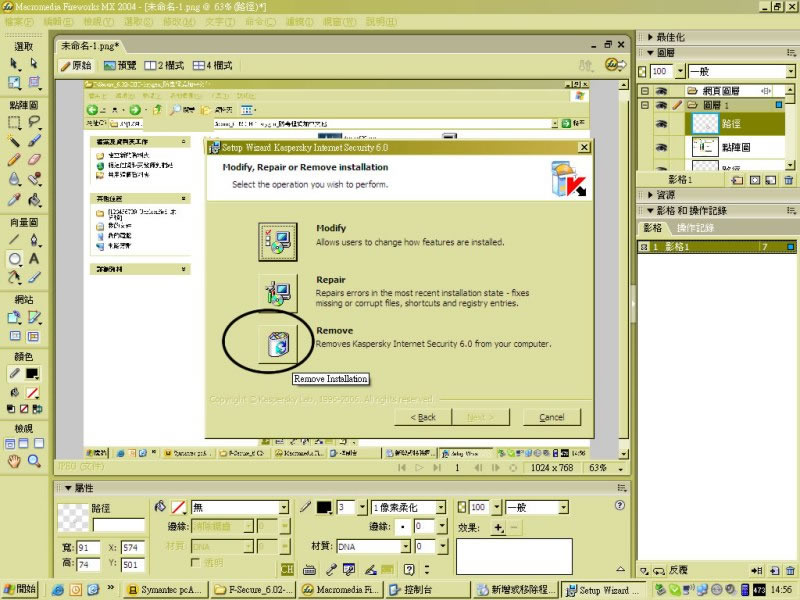
Task: Click the New/Duplicate Layer icon
Action: tap(737, 180)
